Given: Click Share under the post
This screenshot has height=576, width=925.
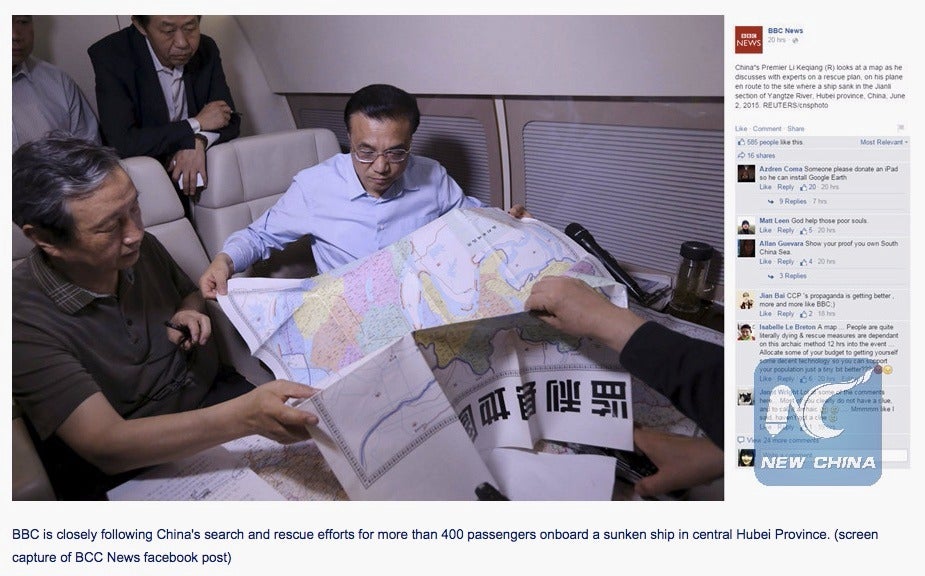Looking at the screenshot, I should (x=796, y=129).
